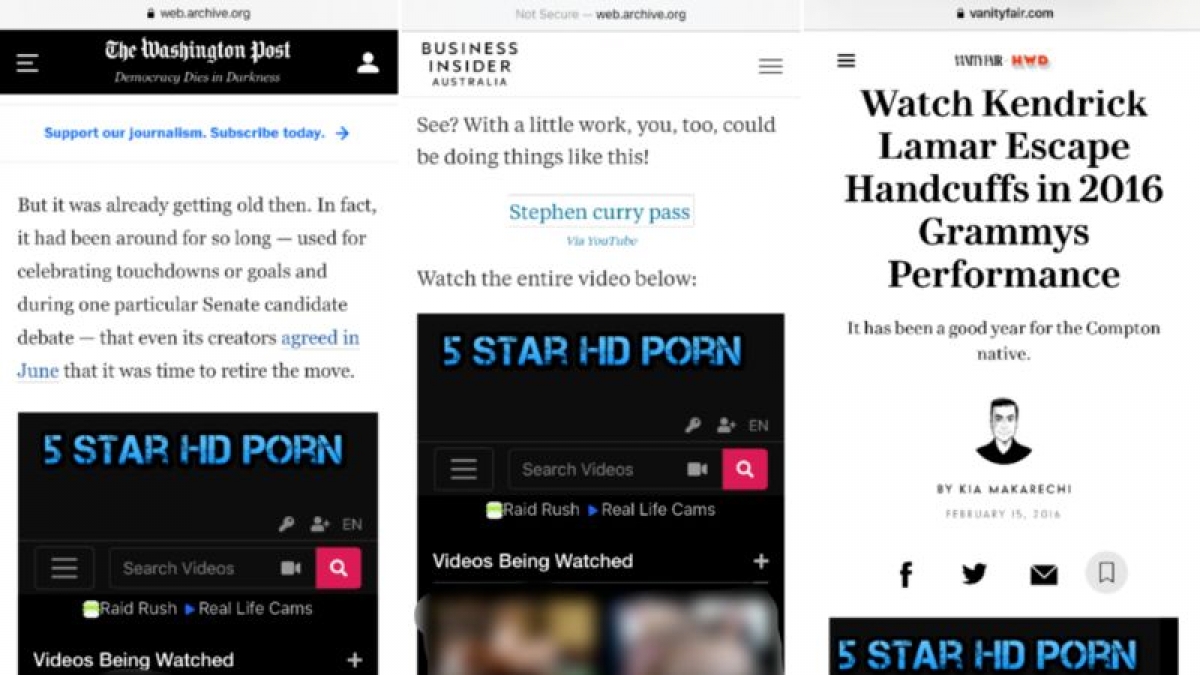Click pink search button under Washington Post
Screen dimensions: 1200x675
338,568
